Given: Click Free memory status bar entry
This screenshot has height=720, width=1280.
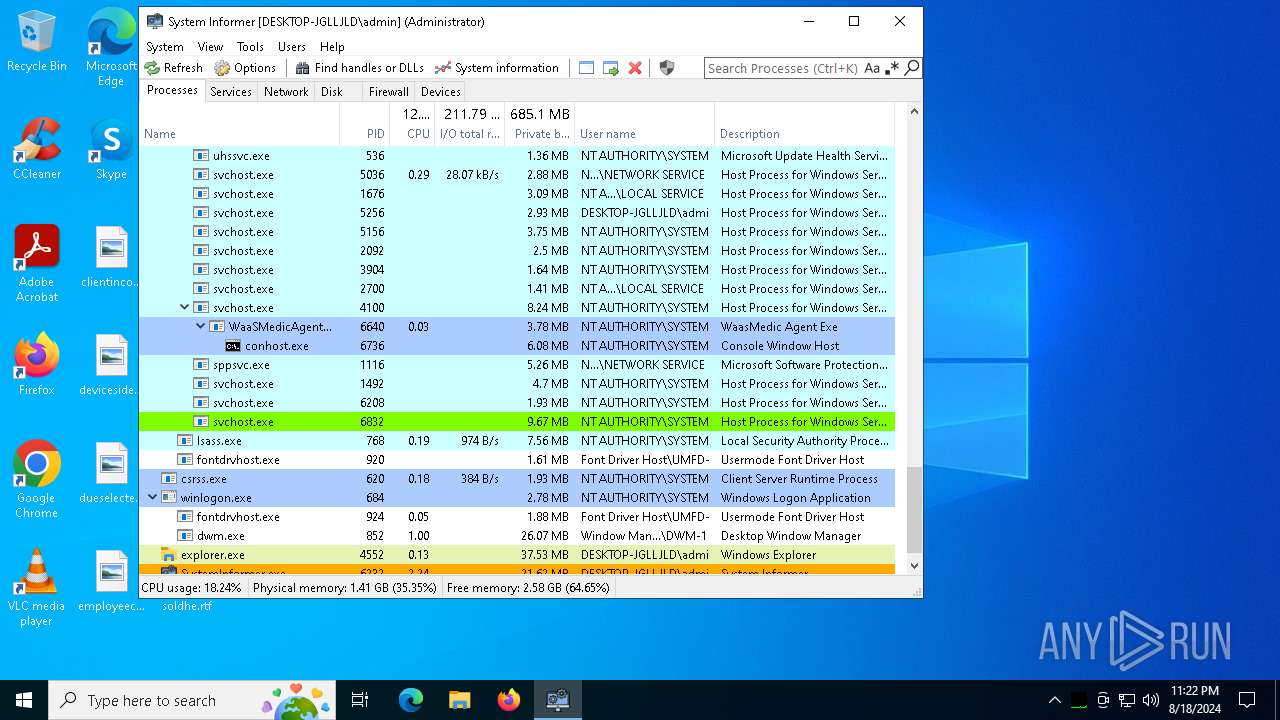Looking at the screenshot, I should tap(528, 588).
